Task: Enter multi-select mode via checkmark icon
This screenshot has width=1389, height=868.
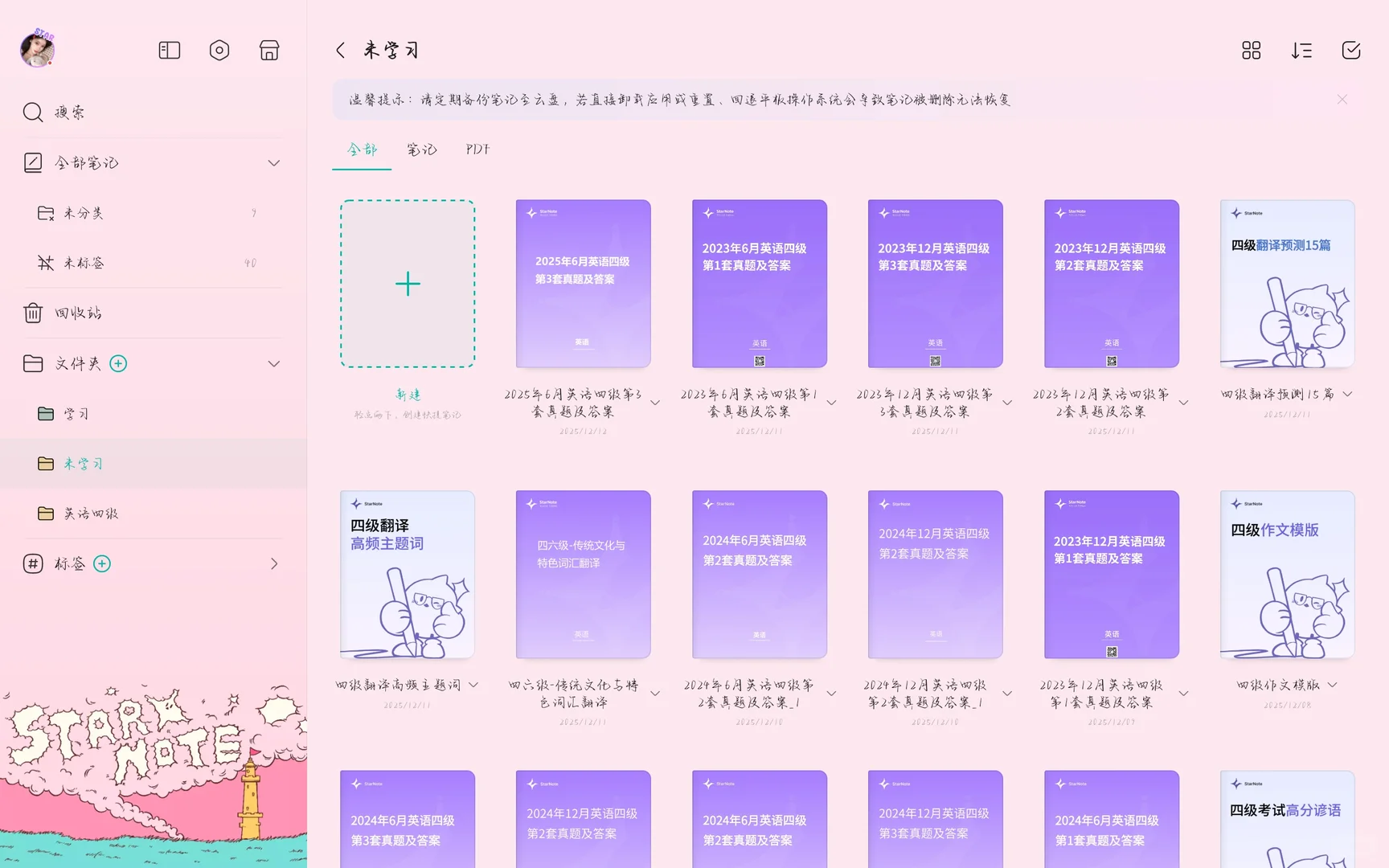Action: point(1351,50)
